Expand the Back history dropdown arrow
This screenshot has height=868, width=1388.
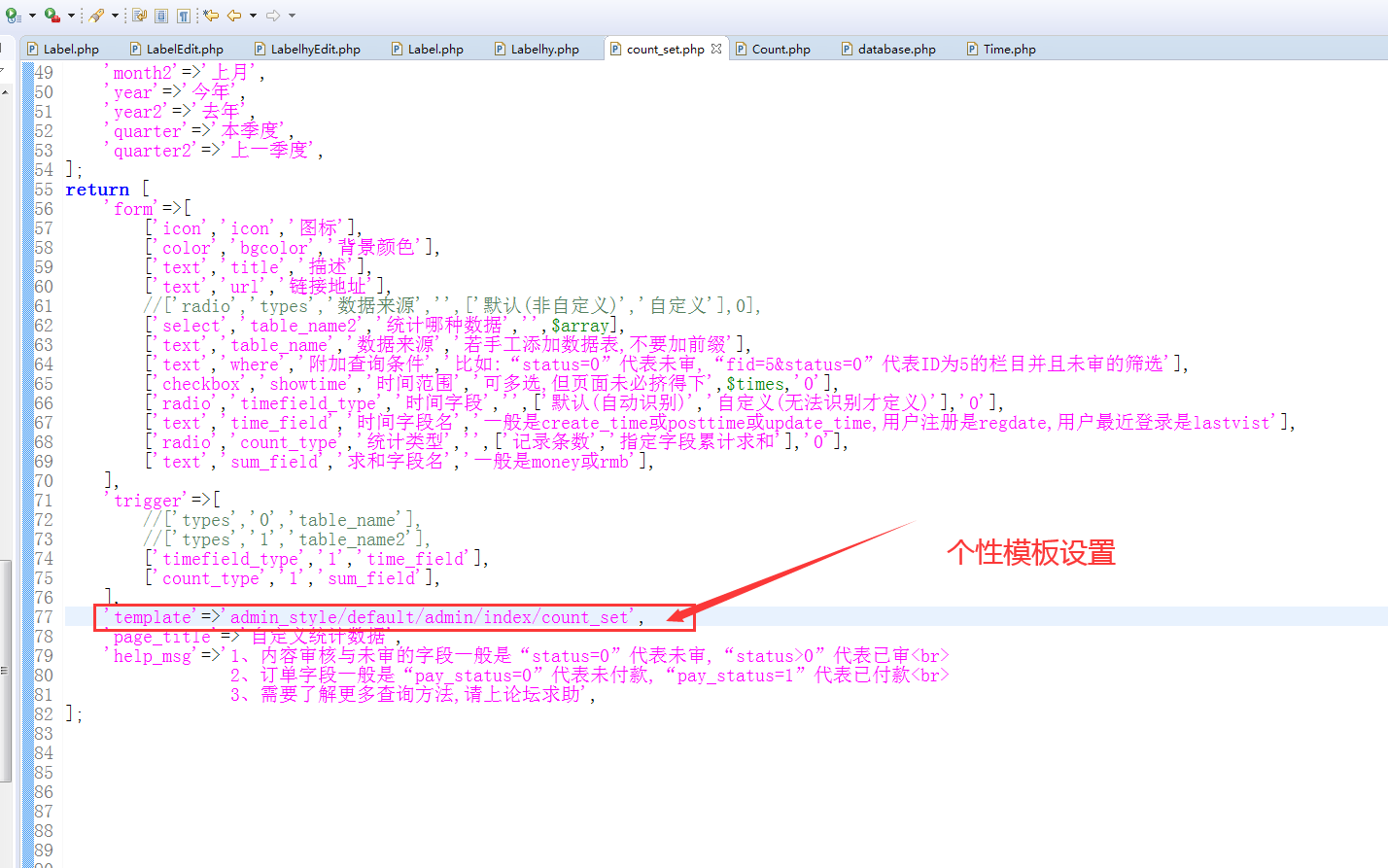click(x=253, y=16)
